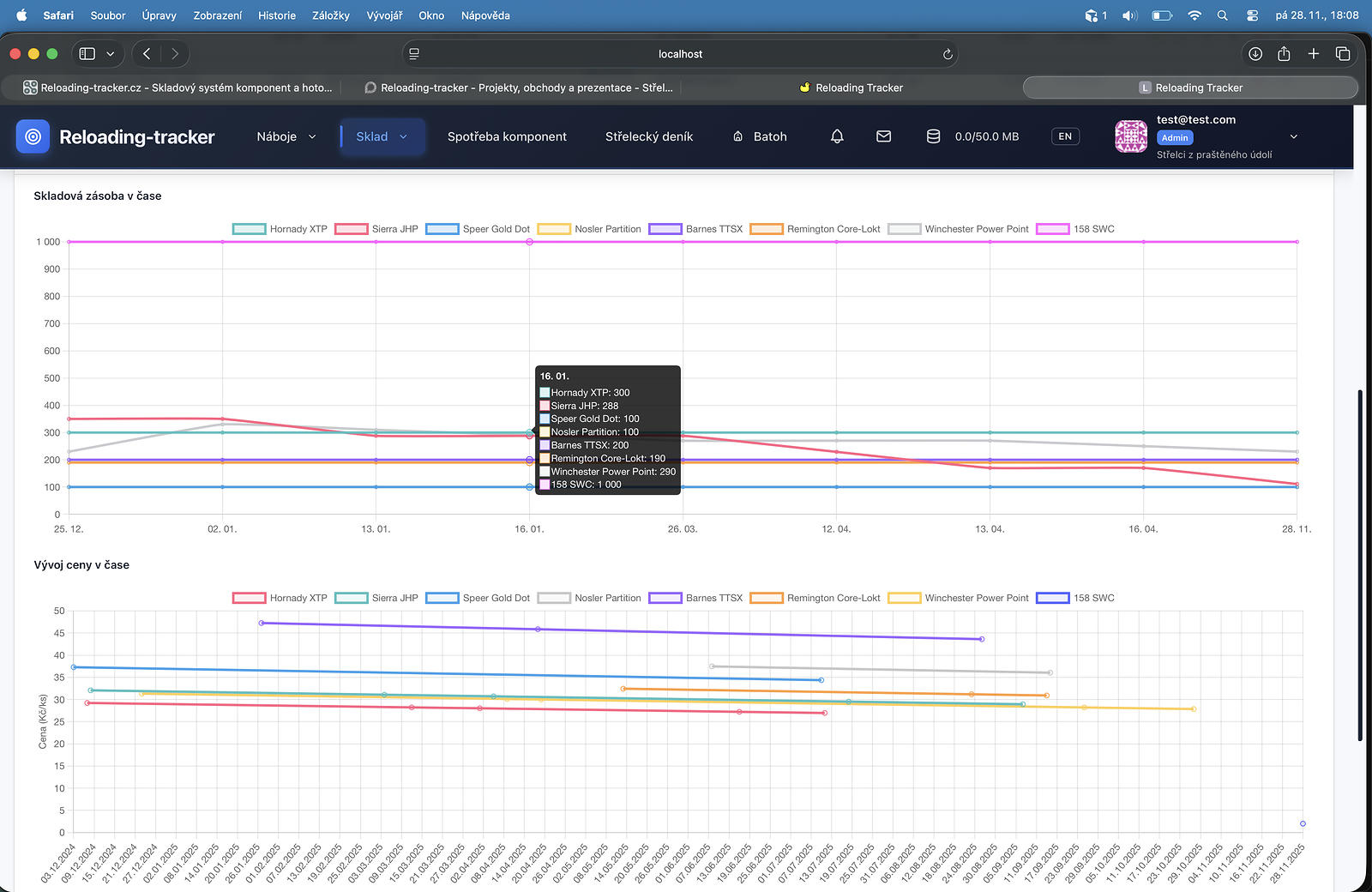Click the Safari page reload icon
This screenshot has width=1372, height=892.
pyautogui.click(x=948, y=54)
